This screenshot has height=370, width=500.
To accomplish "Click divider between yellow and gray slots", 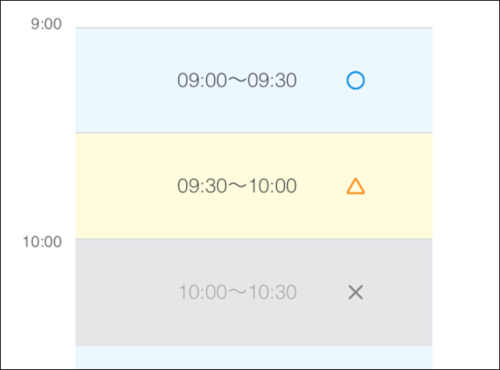I will (254, 238).
